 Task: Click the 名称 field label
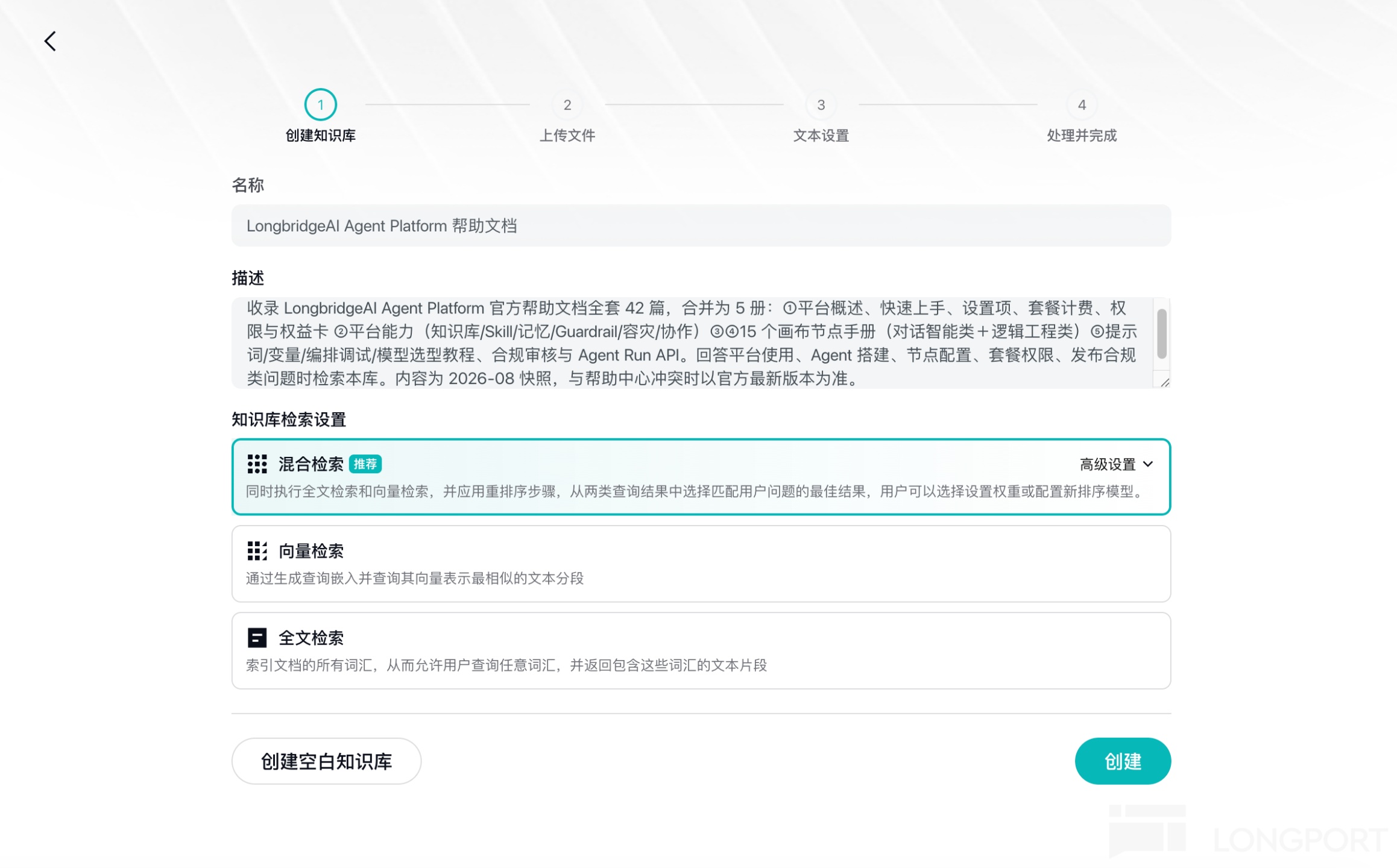tap(248, 185)
